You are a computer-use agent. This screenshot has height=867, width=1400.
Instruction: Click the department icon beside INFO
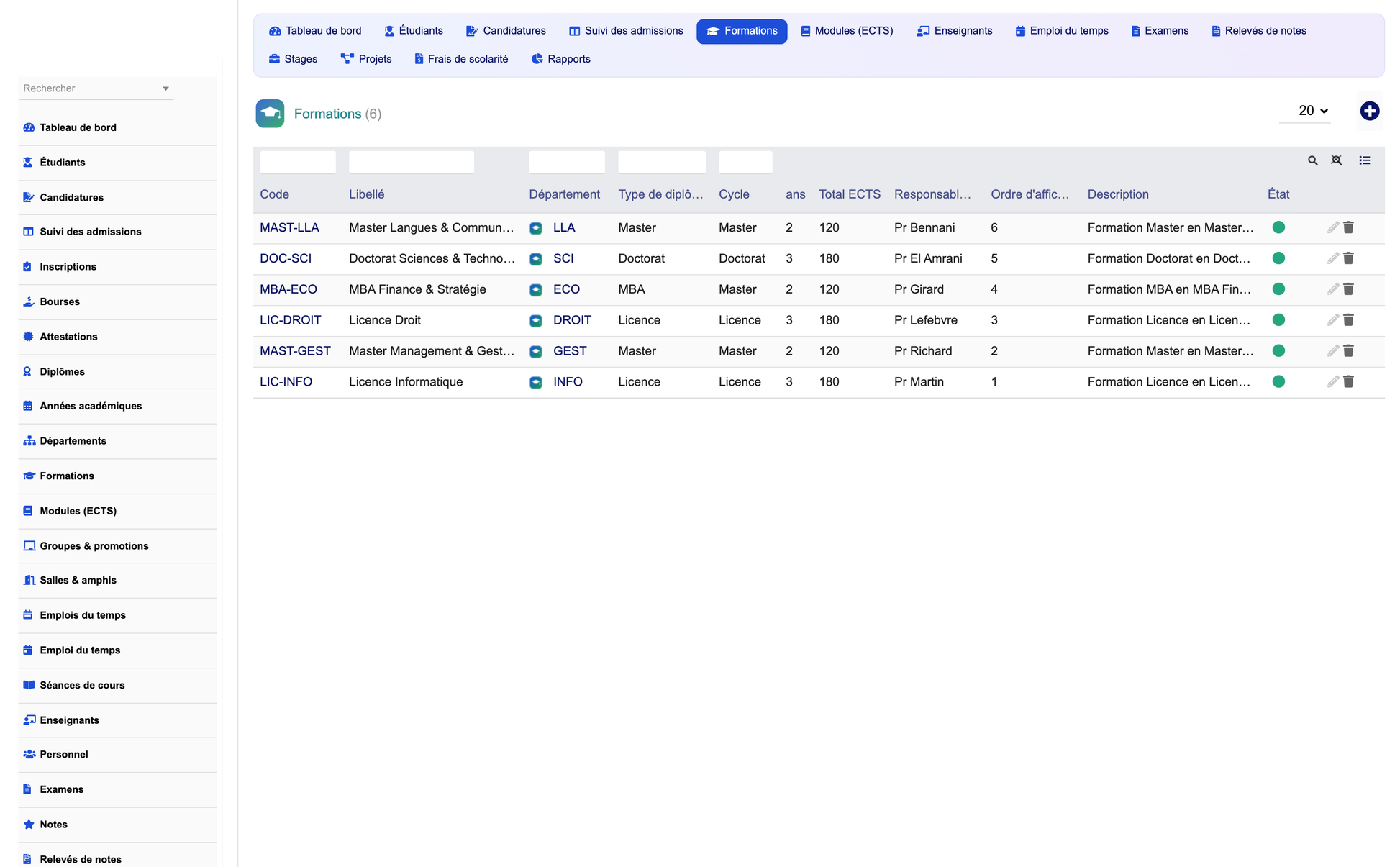click(536, 383)
